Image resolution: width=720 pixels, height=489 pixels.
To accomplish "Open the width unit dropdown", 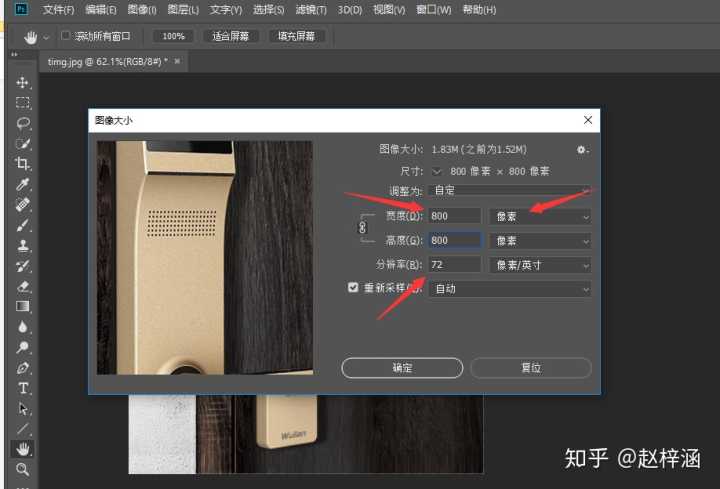I will [x=540, y=216].
